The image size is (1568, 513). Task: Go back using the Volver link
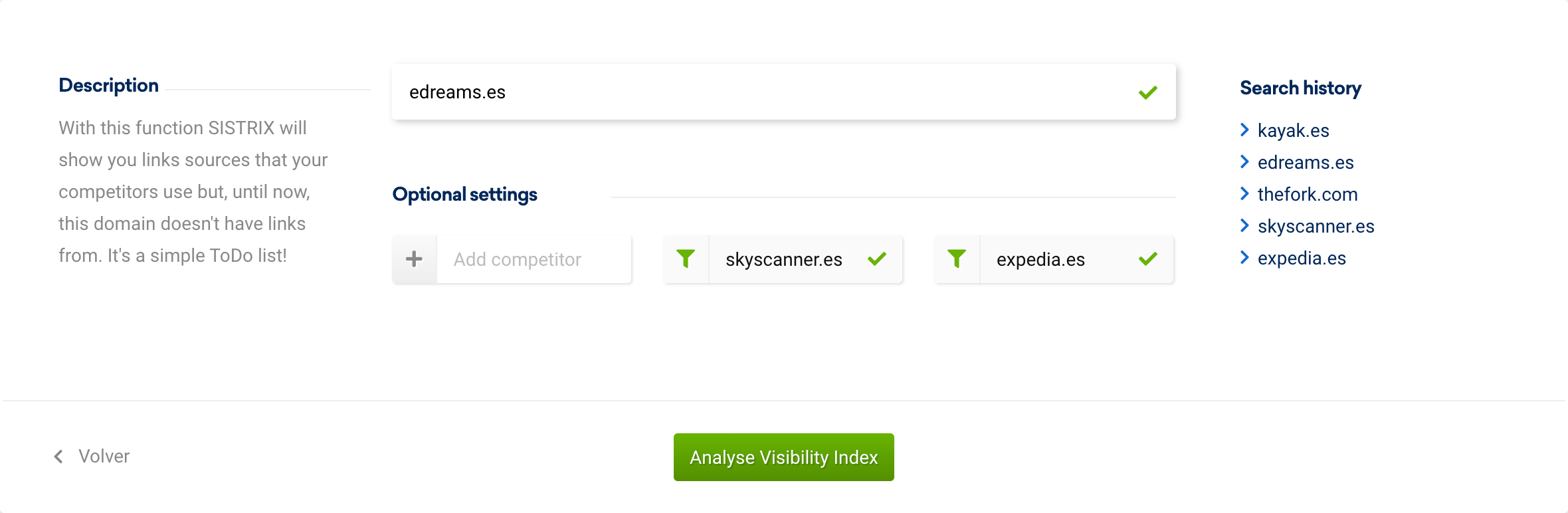click(x=104, y=457)
